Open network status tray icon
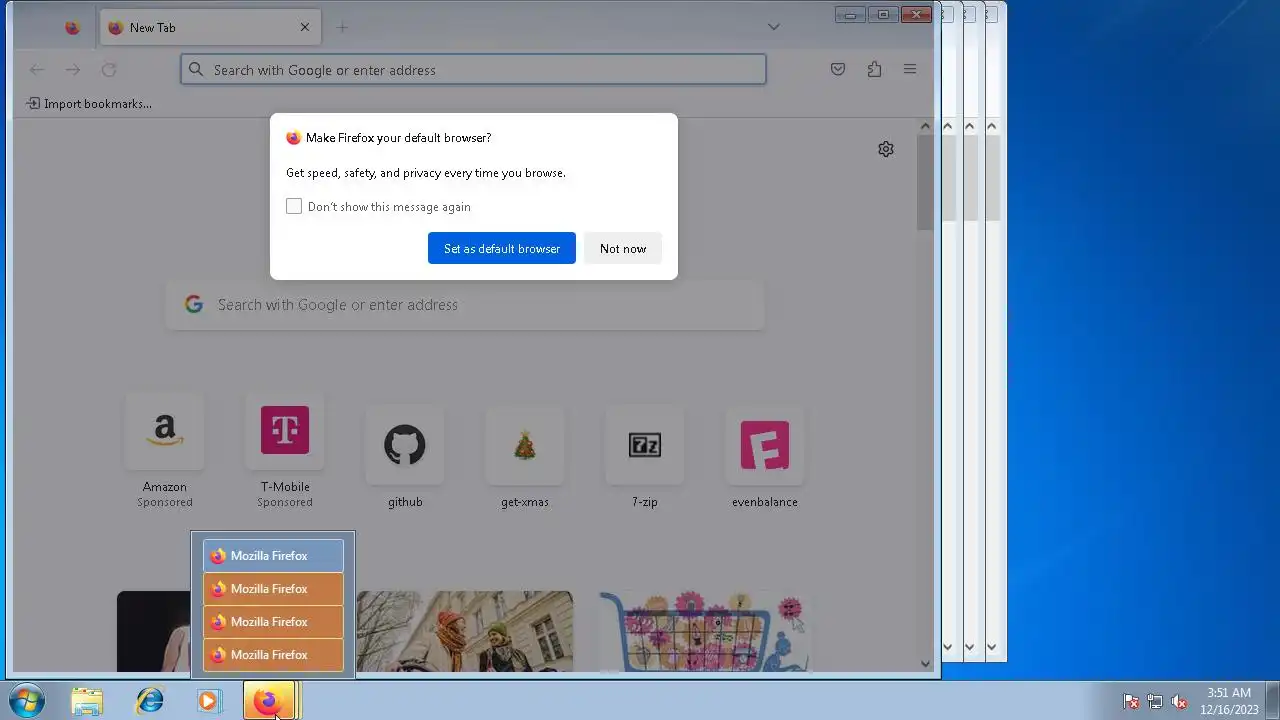Image resolution: width=1280 pixels, height=720 pixels. pyautogui.click(x=1155, y=702)
